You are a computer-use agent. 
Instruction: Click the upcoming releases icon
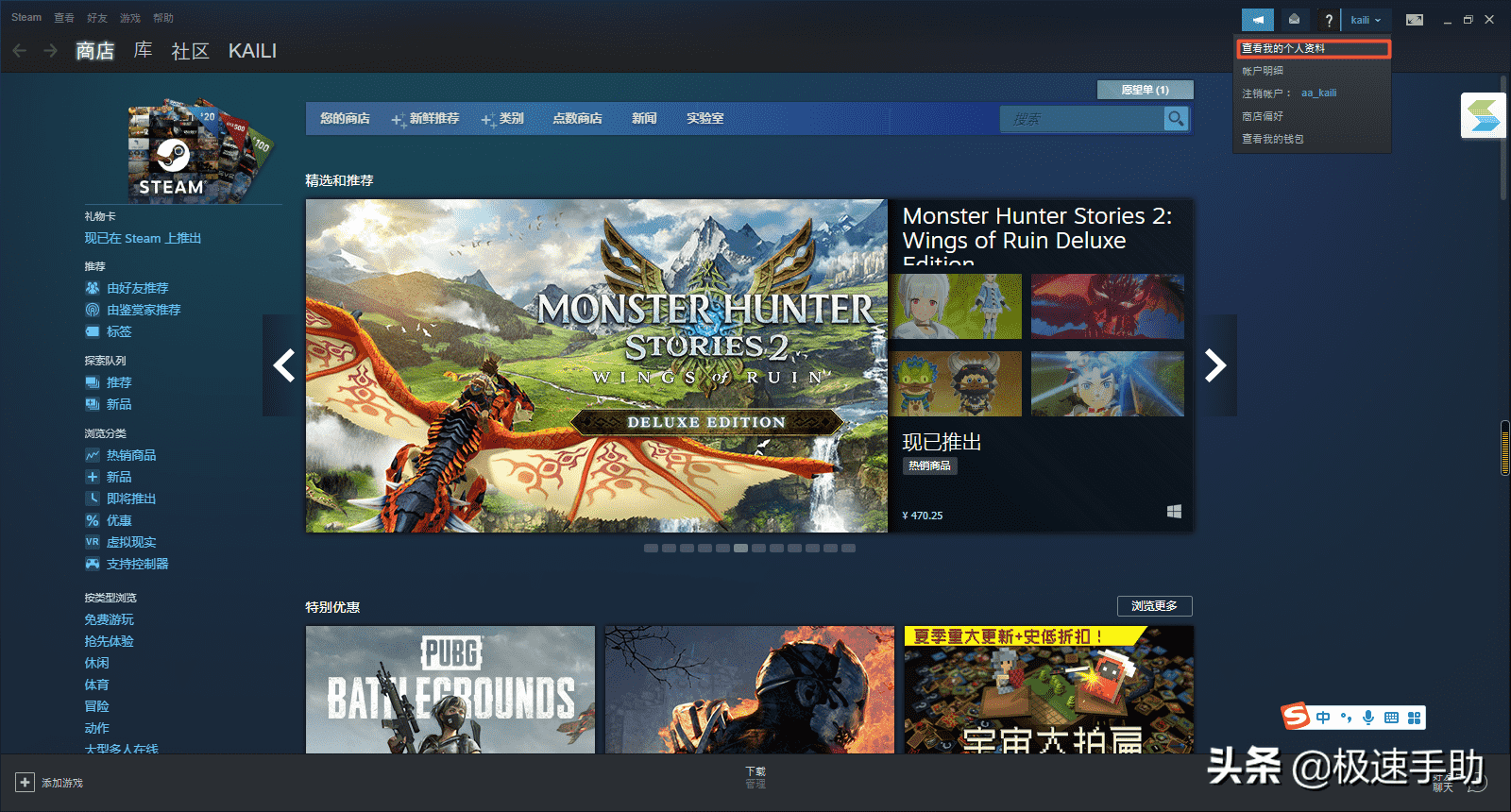pyautogui.click(x=93, y=499)
